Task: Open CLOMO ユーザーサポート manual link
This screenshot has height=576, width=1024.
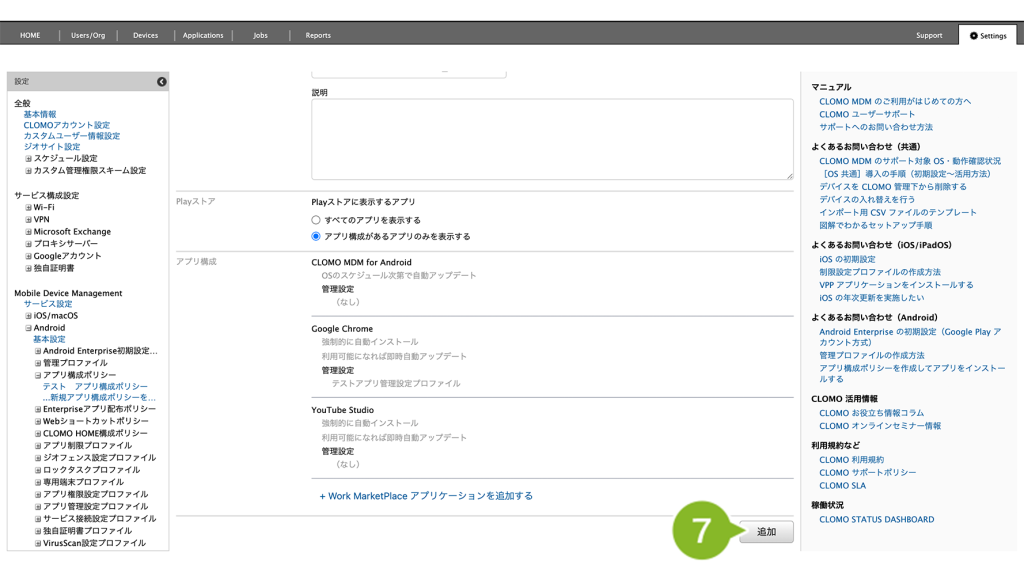Action: (x=867, y=114)
